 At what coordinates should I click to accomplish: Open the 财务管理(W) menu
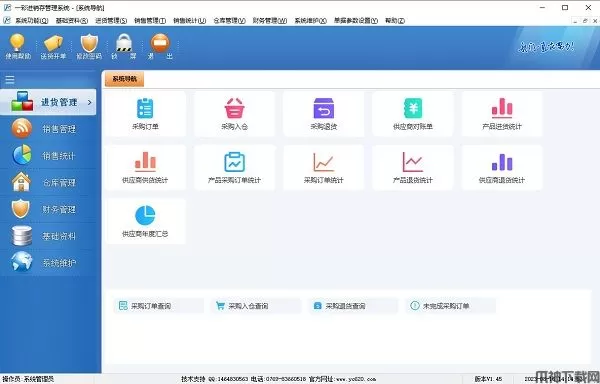click(x=270, y=21)
